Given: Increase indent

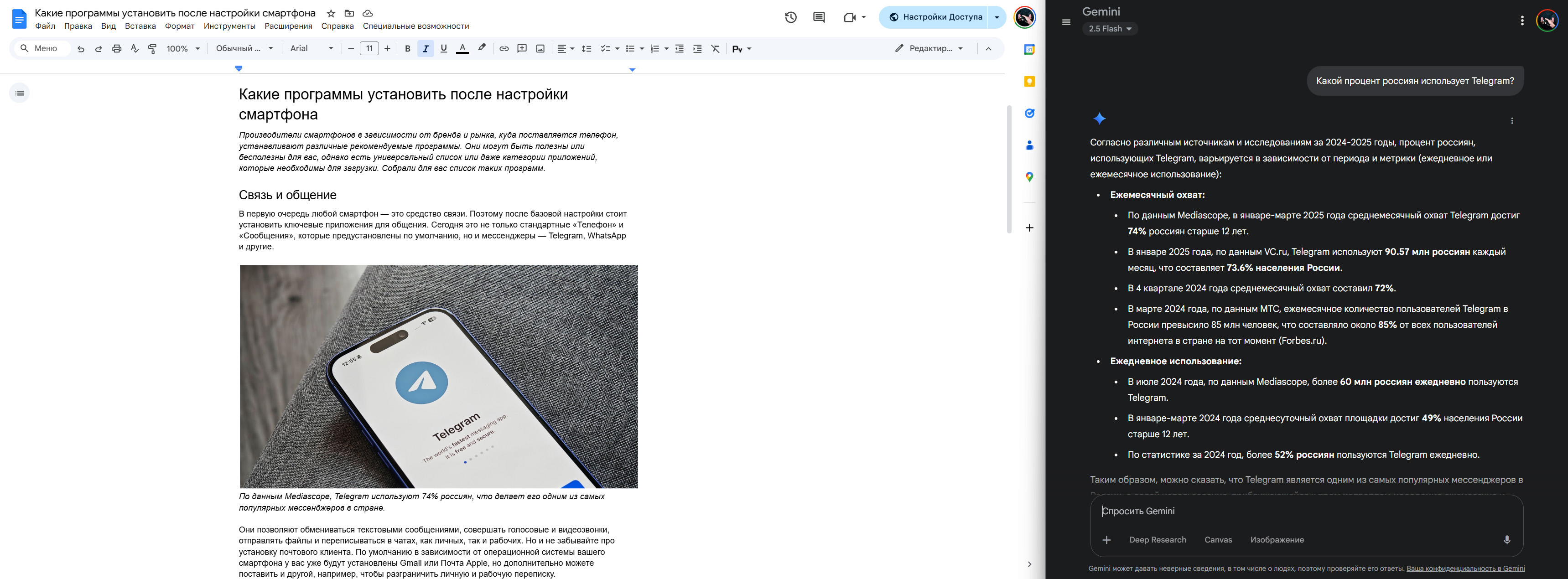Looking at the screenshot, I should (x=697, y=49).
